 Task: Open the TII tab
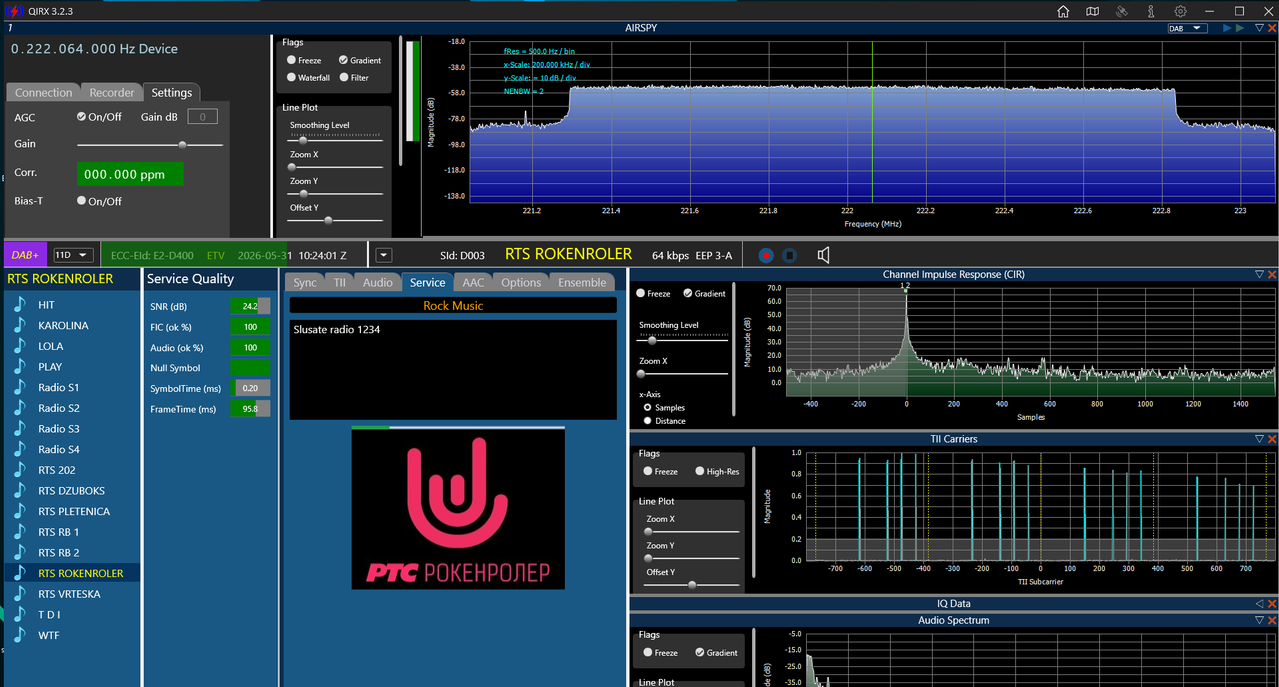340,282
